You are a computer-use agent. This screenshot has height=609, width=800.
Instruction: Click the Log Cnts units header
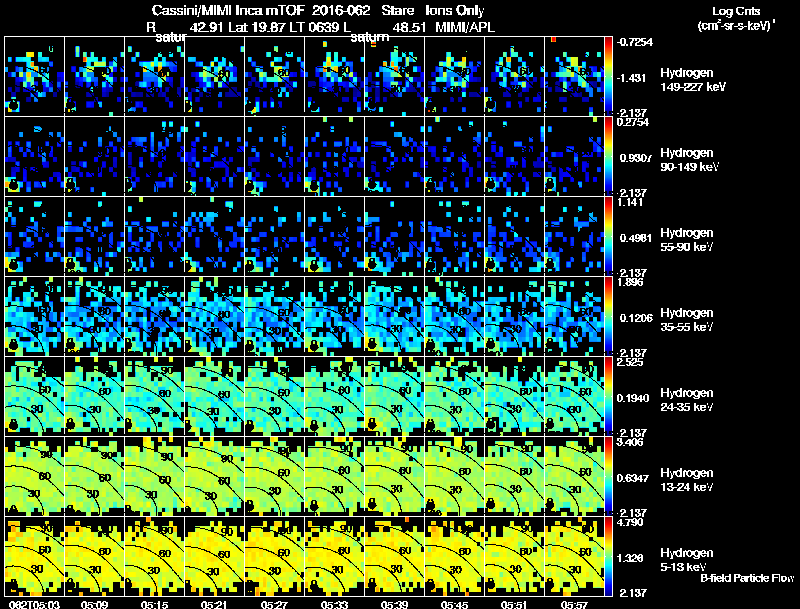[736, 18]
